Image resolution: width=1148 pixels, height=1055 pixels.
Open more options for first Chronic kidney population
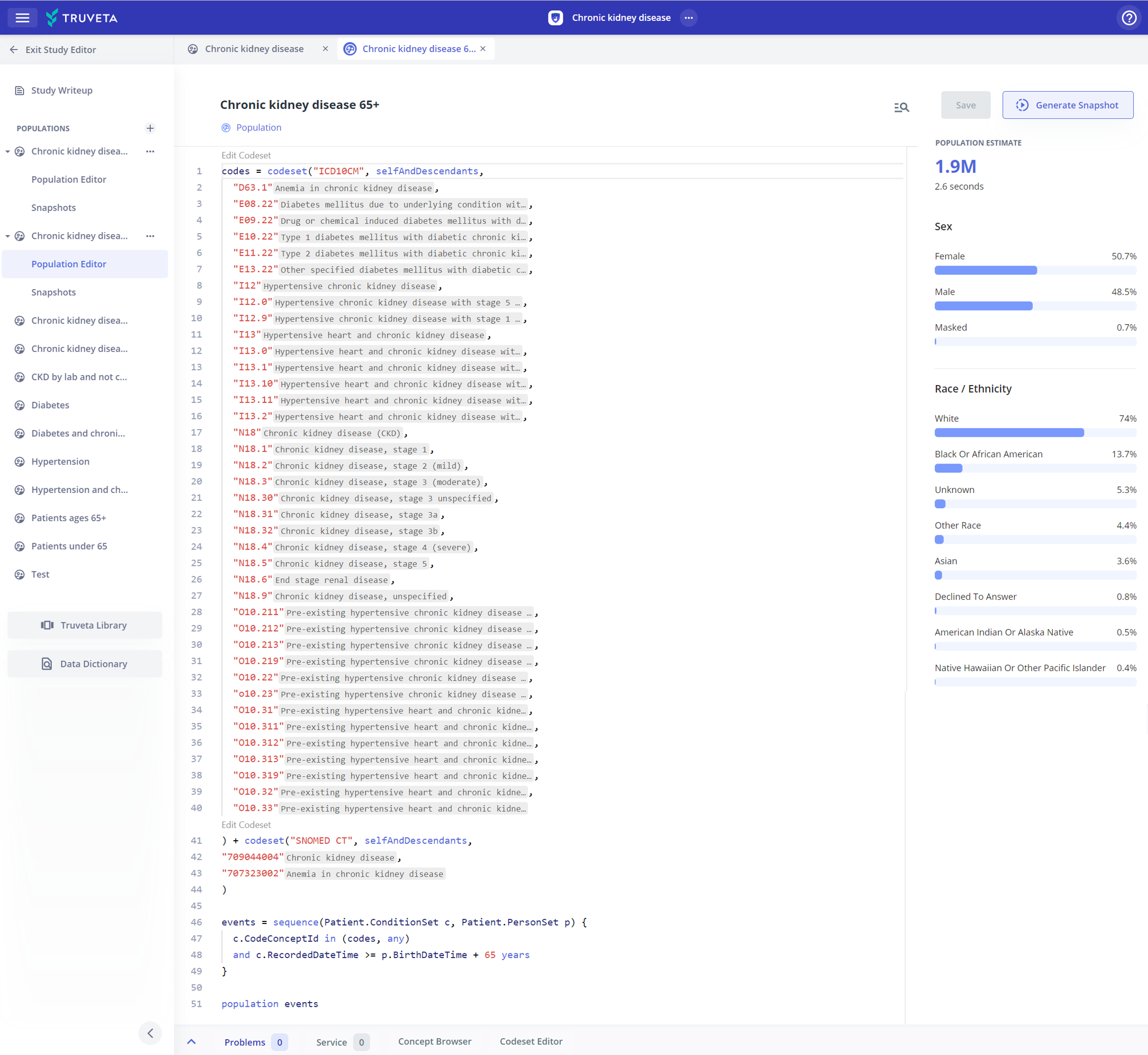pyautogui.click(x=150, y=151)
